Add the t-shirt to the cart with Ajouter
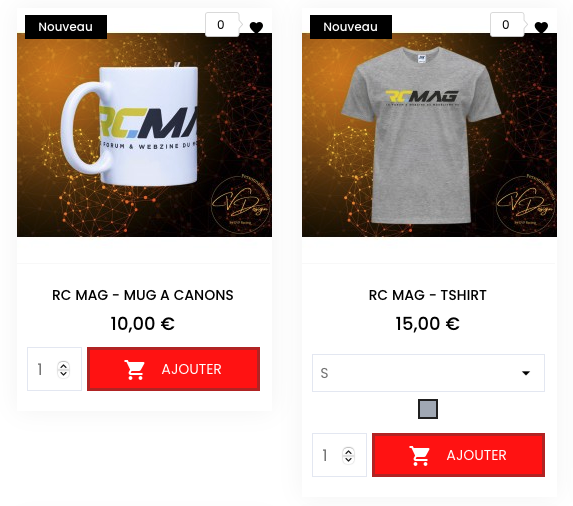The width and height of the screenshot is (573, 506). tap(459, 455)
